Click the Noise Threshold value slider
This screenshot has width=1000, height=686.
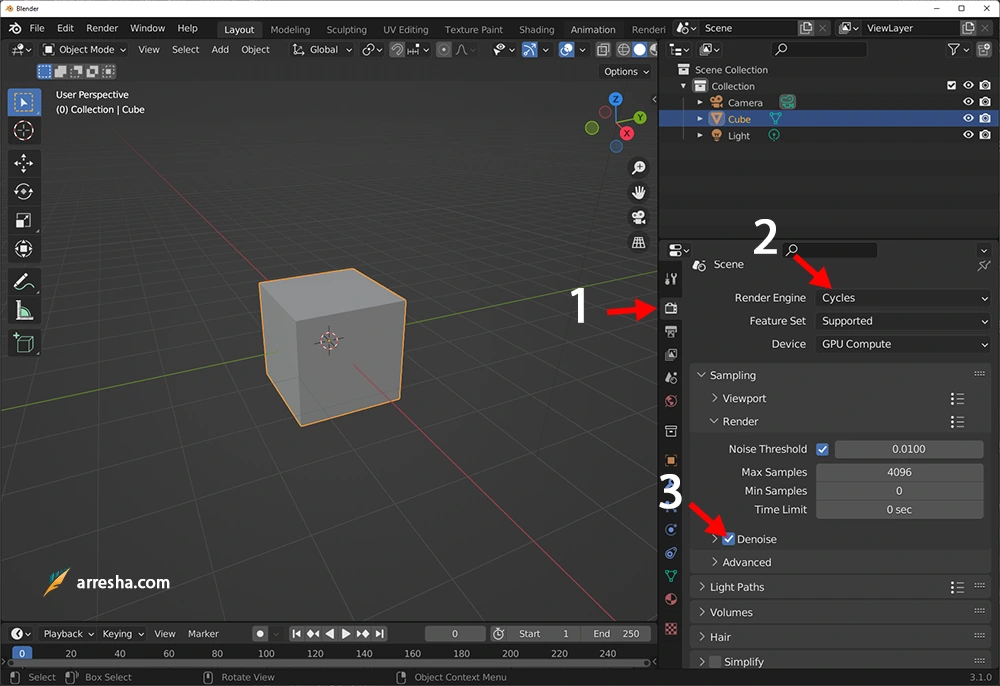(908, 449)
